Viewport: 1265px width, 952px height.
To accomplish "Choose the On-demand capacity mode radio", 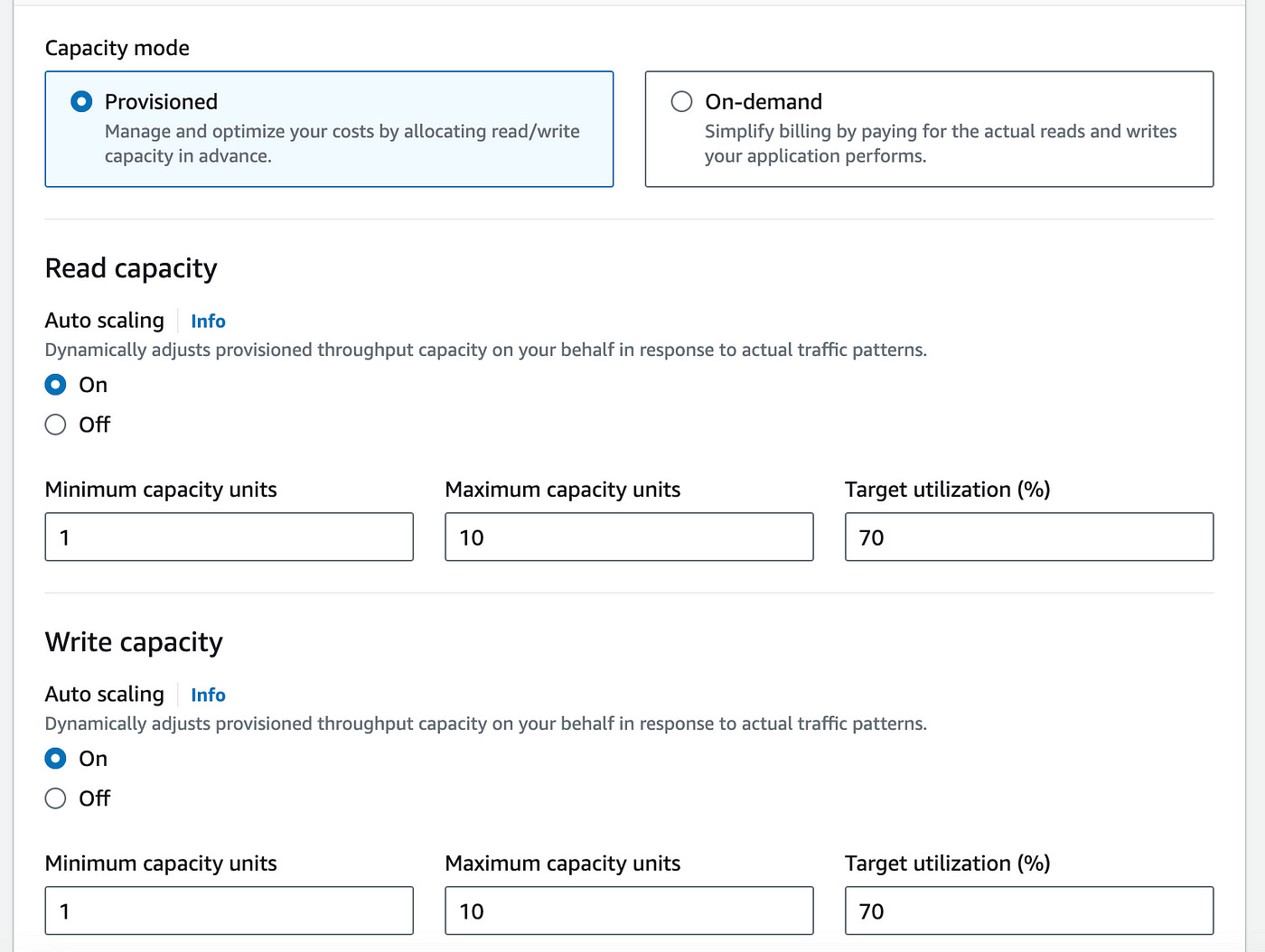I will tap(682, 101).
